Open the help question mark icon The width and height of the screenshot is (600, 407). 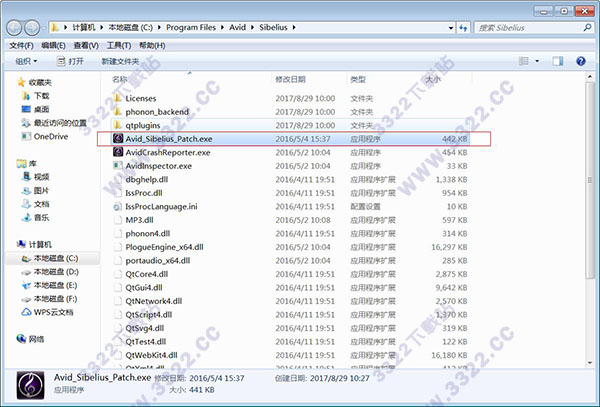click(x=580, y=61)
